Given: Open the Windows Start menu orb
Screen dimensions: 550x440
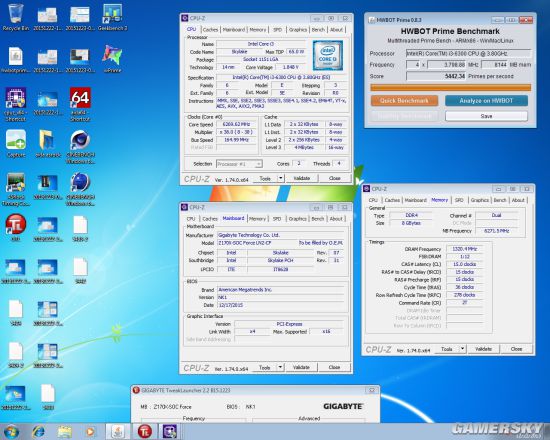Looking at the screenshot, I should point(11,431).
